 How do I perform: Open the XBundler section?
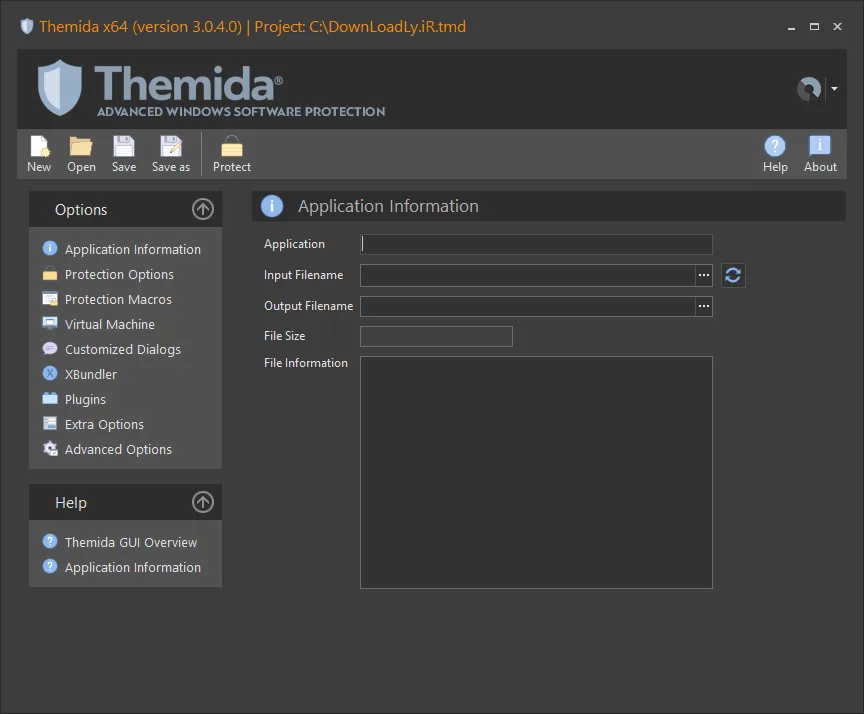point(91,375)
